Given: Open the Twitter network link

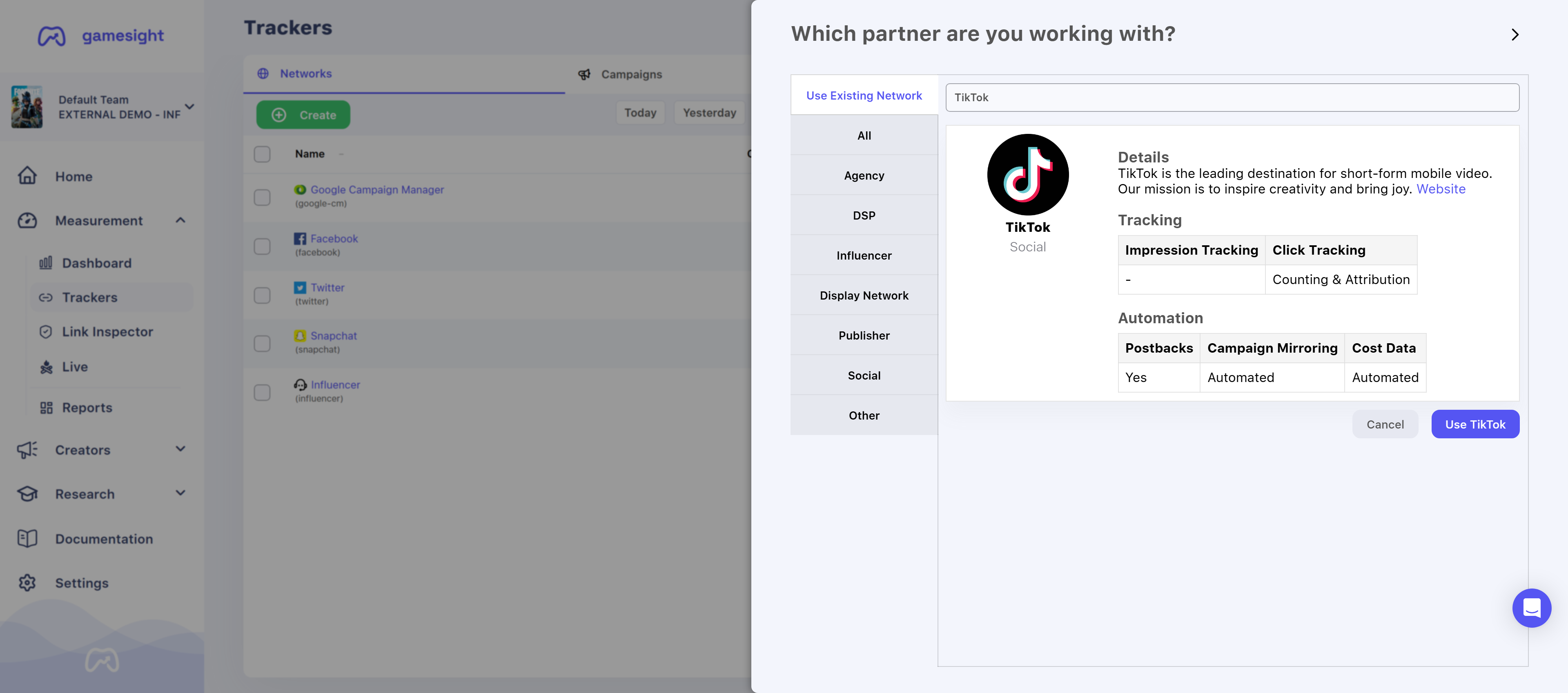Looking at the screenshot, I should (x=327, y=288).
